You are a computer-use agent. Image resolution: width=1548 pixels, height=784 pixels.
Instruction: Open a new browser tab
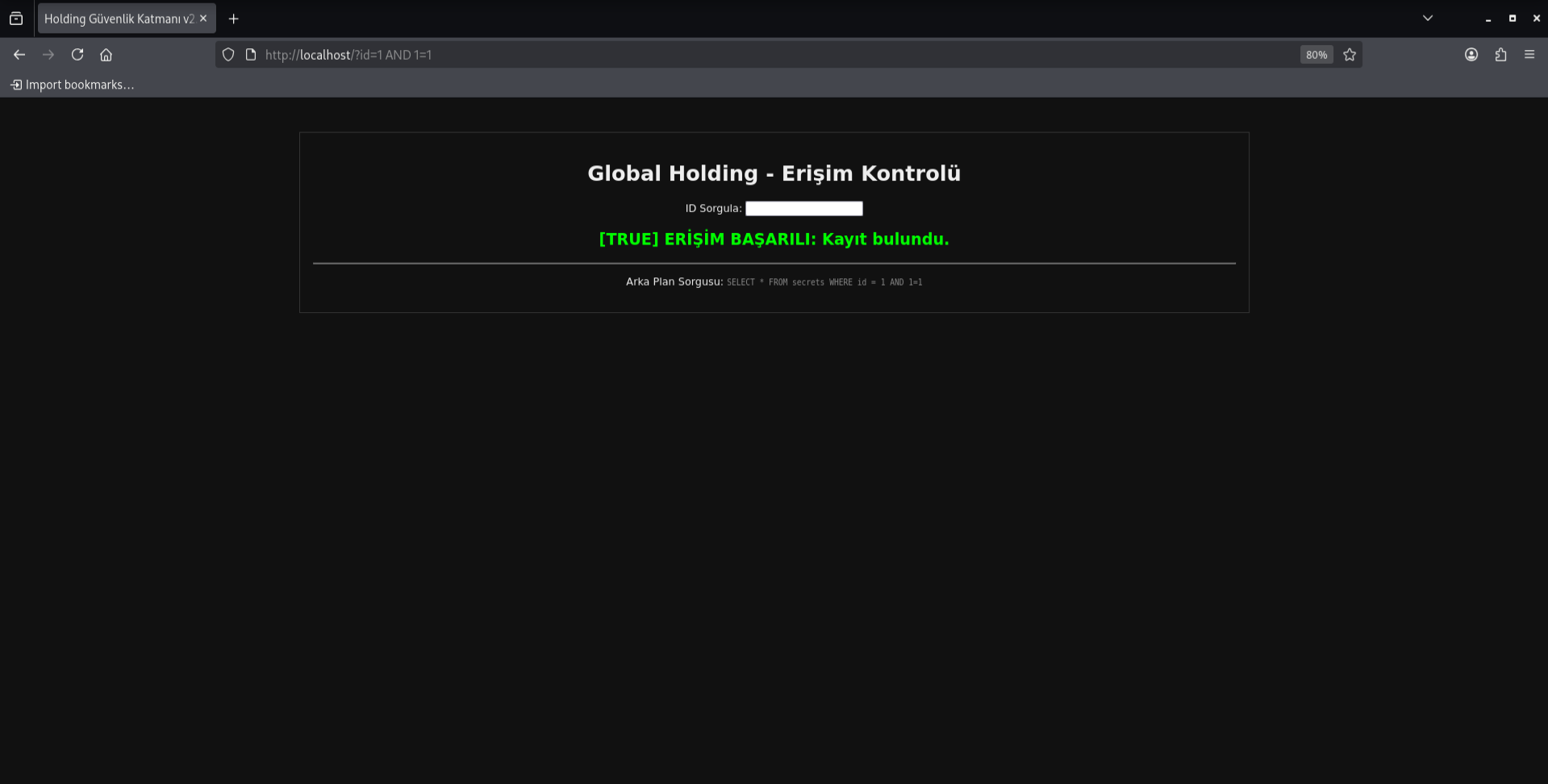click(234, 19)
